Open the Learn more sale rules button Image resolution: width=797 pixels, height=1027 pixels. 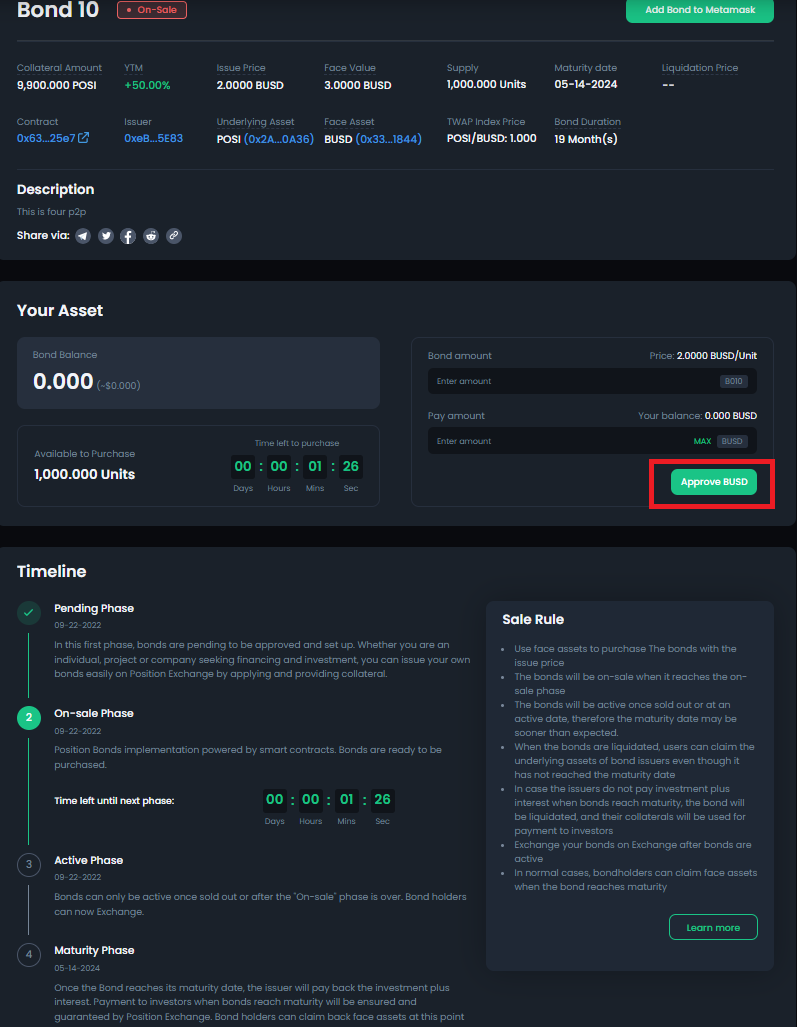(713, 927)
